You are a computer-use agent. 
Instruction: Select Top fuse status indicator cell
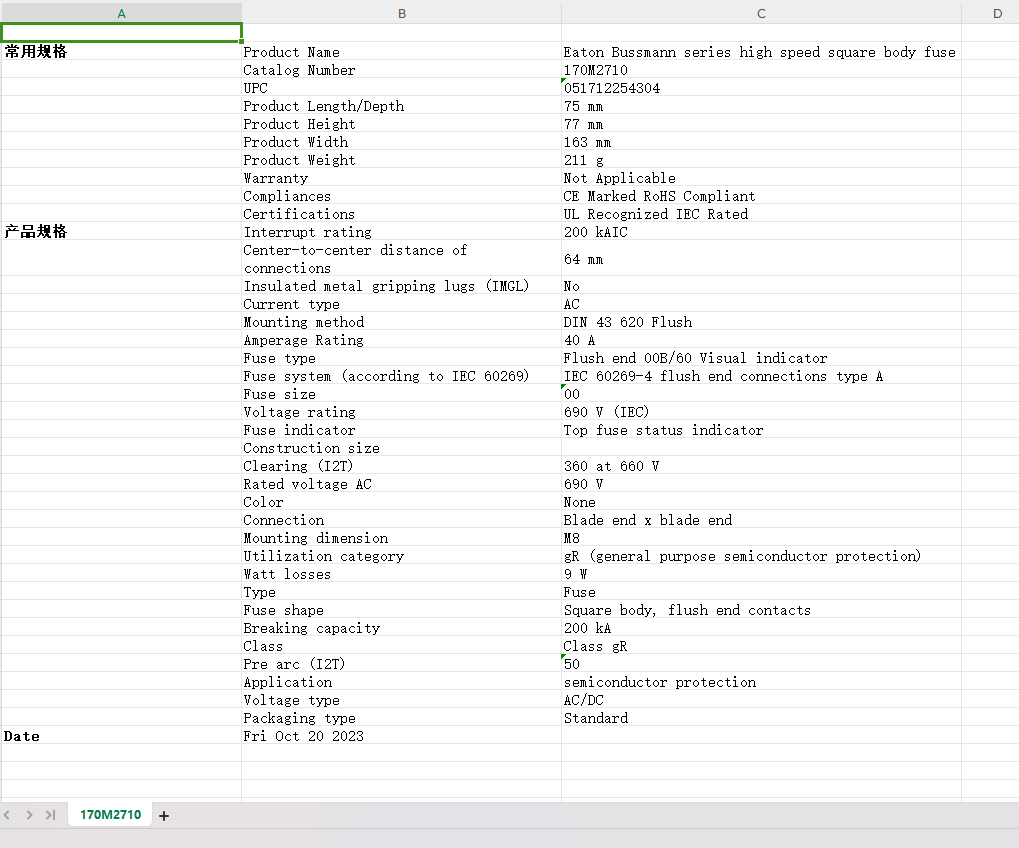tap(761, 430)
